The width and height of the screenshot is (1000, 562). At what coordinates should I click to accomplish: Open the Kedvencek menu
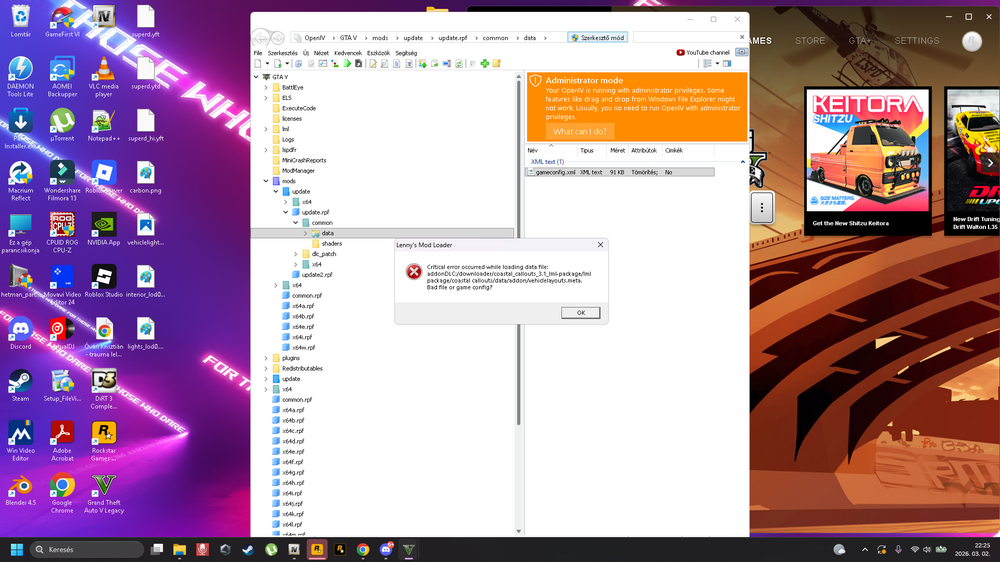coord(348,53)
